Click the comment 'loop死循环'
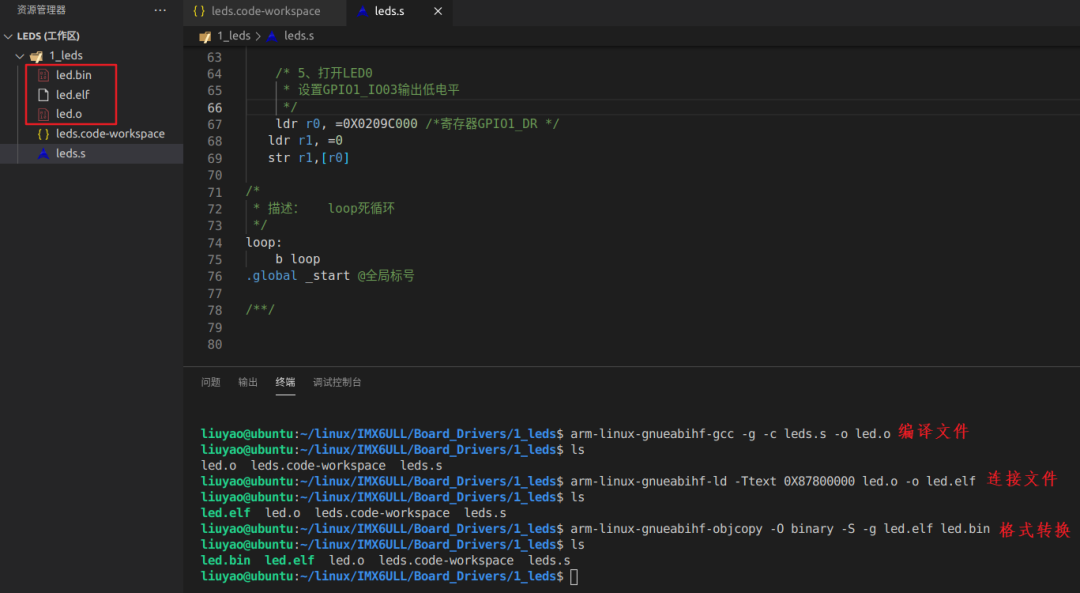1080x593 pixels. [x=361, y=209]
